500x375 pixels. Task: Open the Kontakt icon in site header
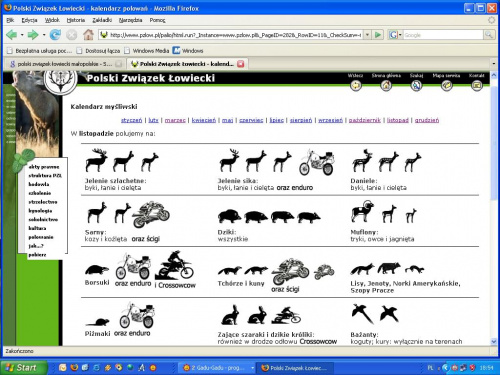477,86
